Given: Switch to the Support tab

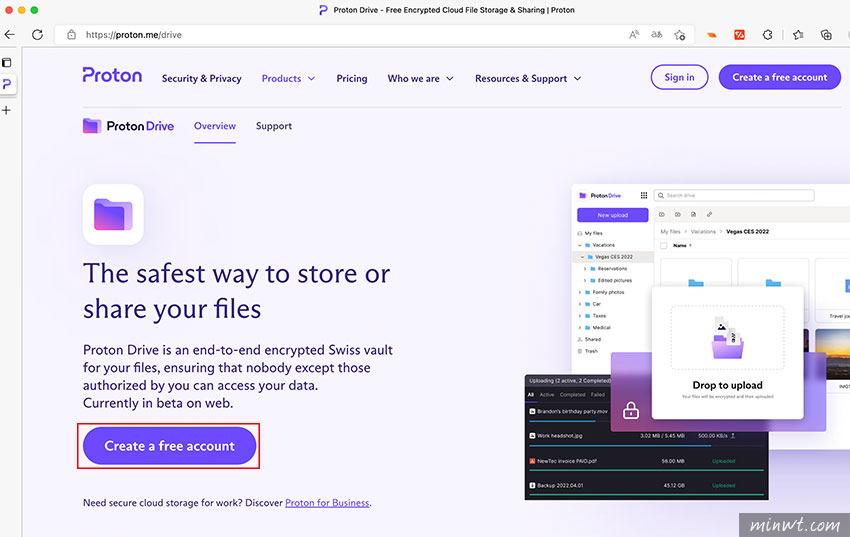Looking at the screenshot, I should [274, 126].
